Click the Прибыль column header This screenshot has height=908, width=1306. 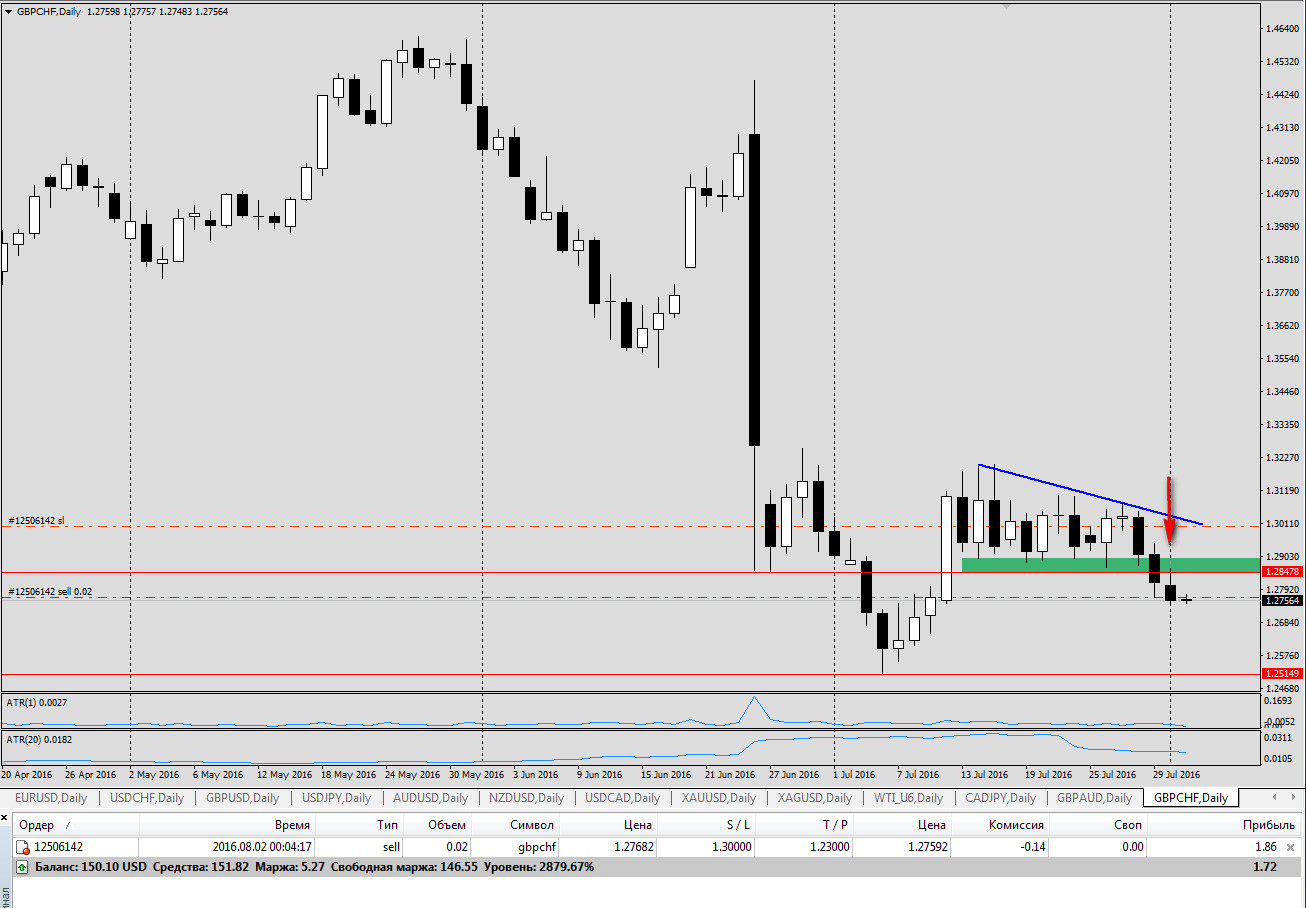[1225, 825]
